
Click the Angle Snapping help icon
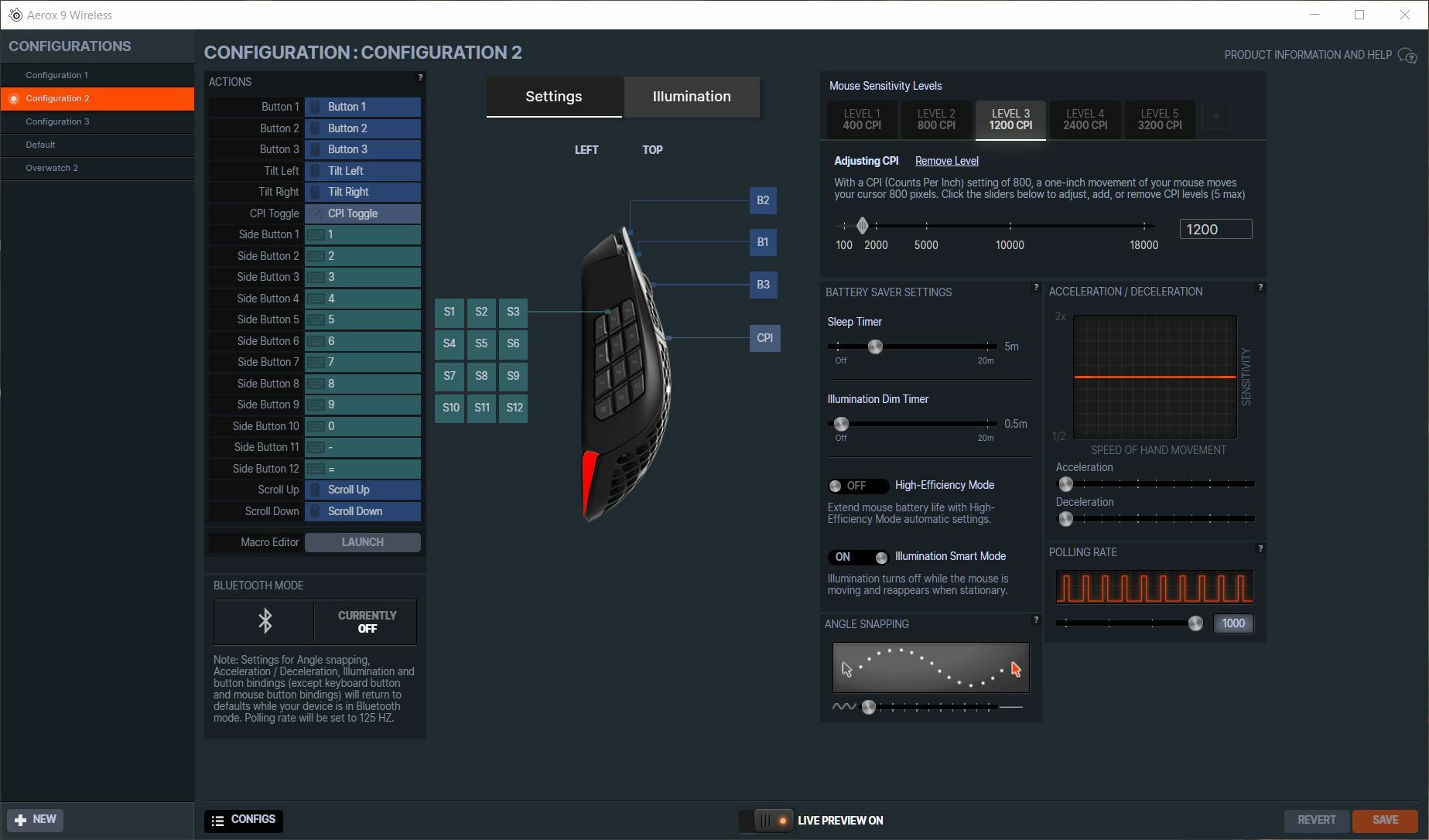tap(1036, 620)
